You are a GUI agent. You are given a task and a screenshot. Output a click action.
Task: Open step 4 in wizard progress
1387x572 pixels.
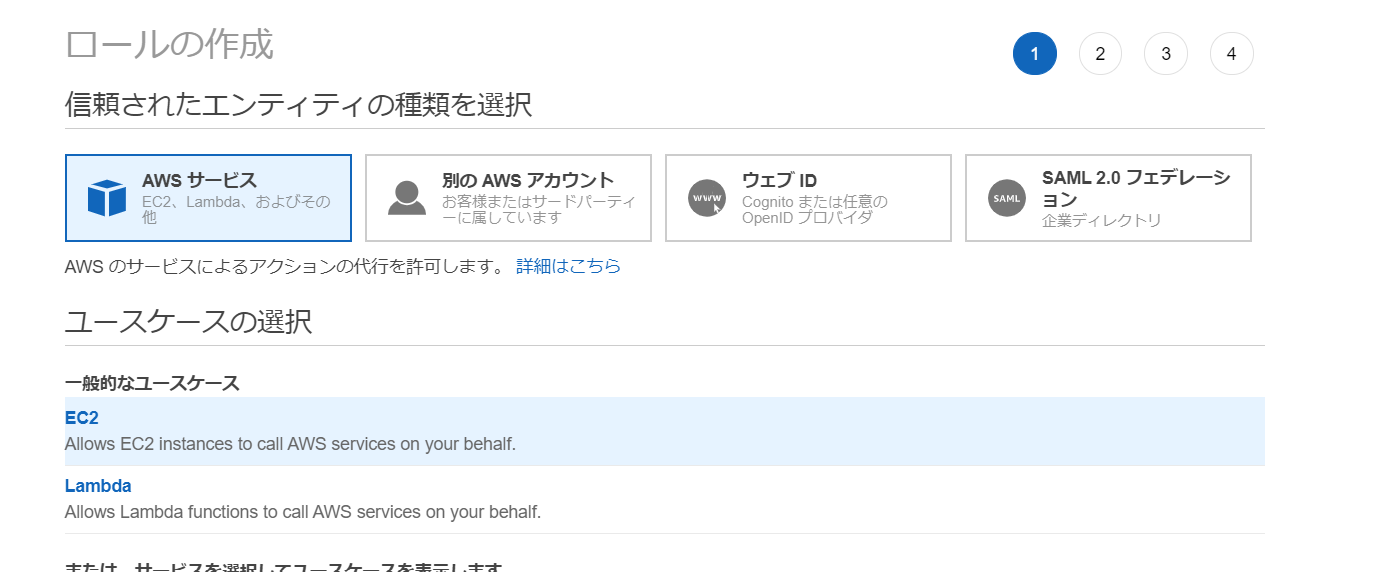pyautogui.click(x=1231, y=54)
